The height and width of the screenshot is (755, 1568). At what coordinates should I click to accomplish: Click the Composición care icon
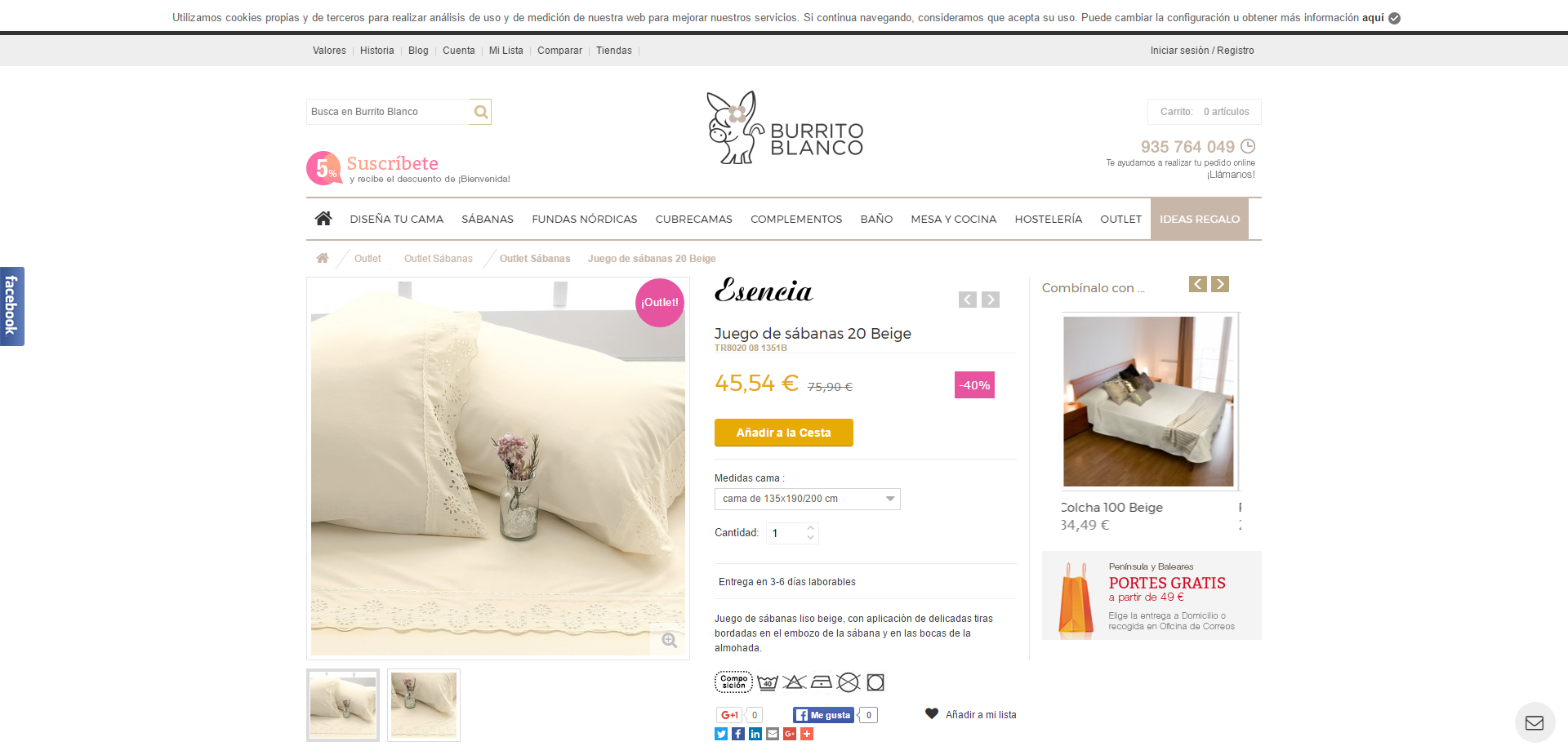(733, 682)
